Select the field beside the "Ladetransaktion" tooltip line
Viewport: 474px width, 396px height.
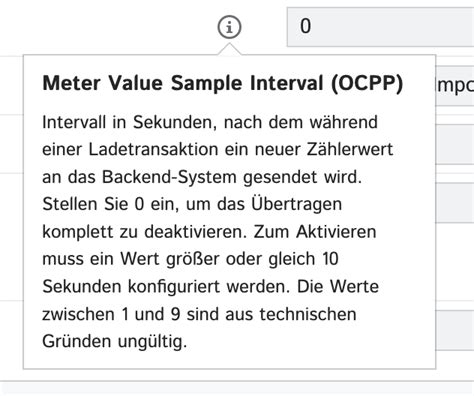[x=455, y=144]
